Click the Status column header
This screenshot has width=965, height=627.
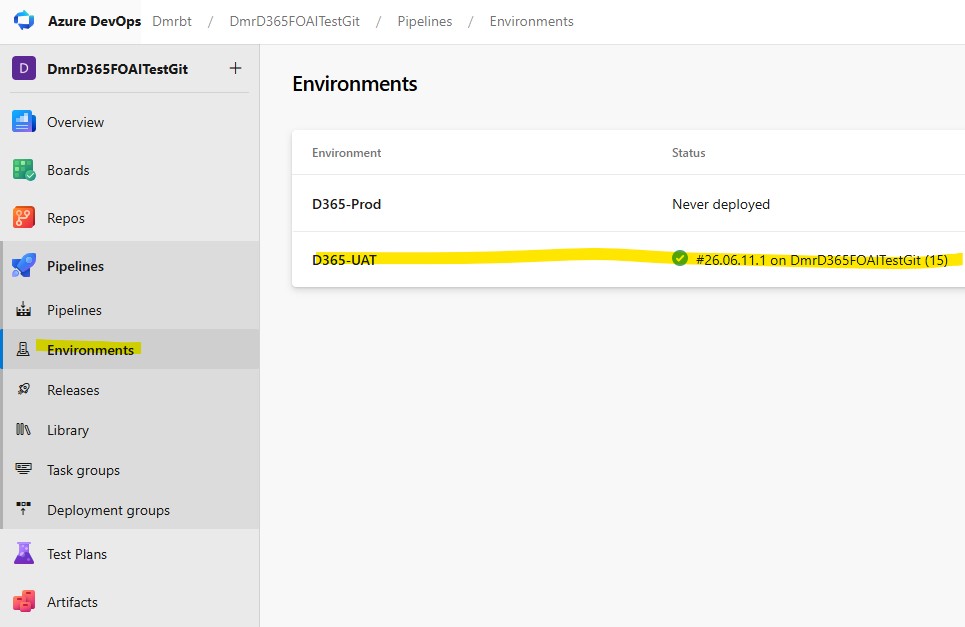(689, 153)
